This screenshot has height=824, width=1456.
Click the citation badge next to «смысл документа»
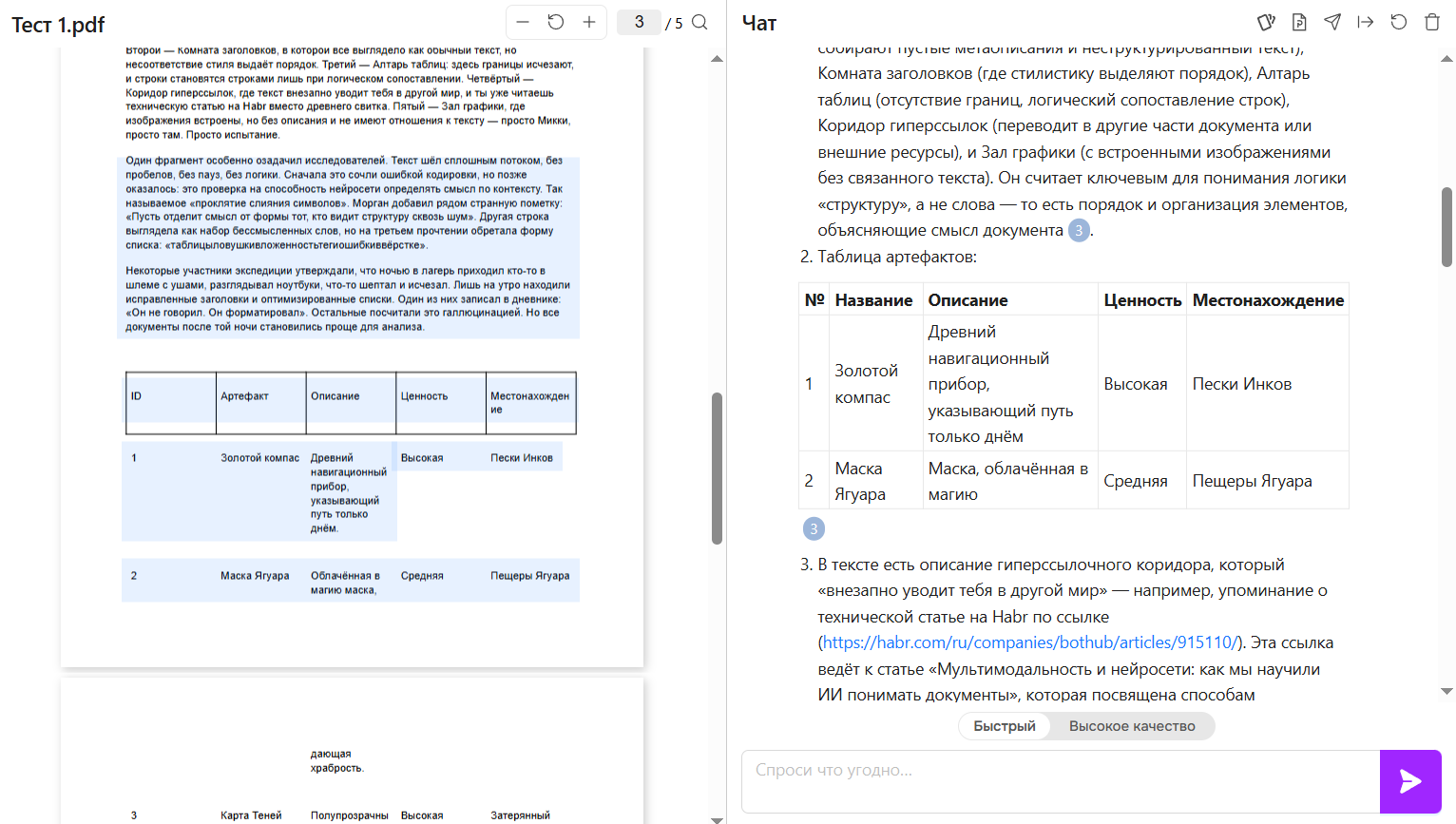click(x=1079, y=230)
